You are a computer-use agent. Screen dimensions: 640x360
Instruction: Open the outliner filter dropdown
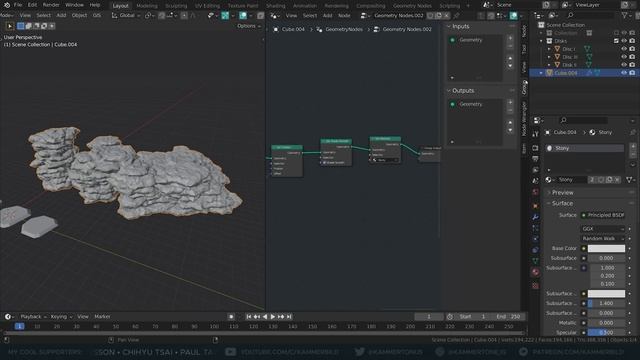(x=626, y=16)
